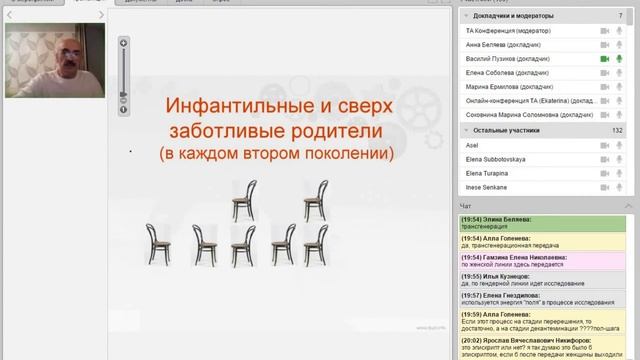Click microphone icon for Елена Соболева

(619, 73)
